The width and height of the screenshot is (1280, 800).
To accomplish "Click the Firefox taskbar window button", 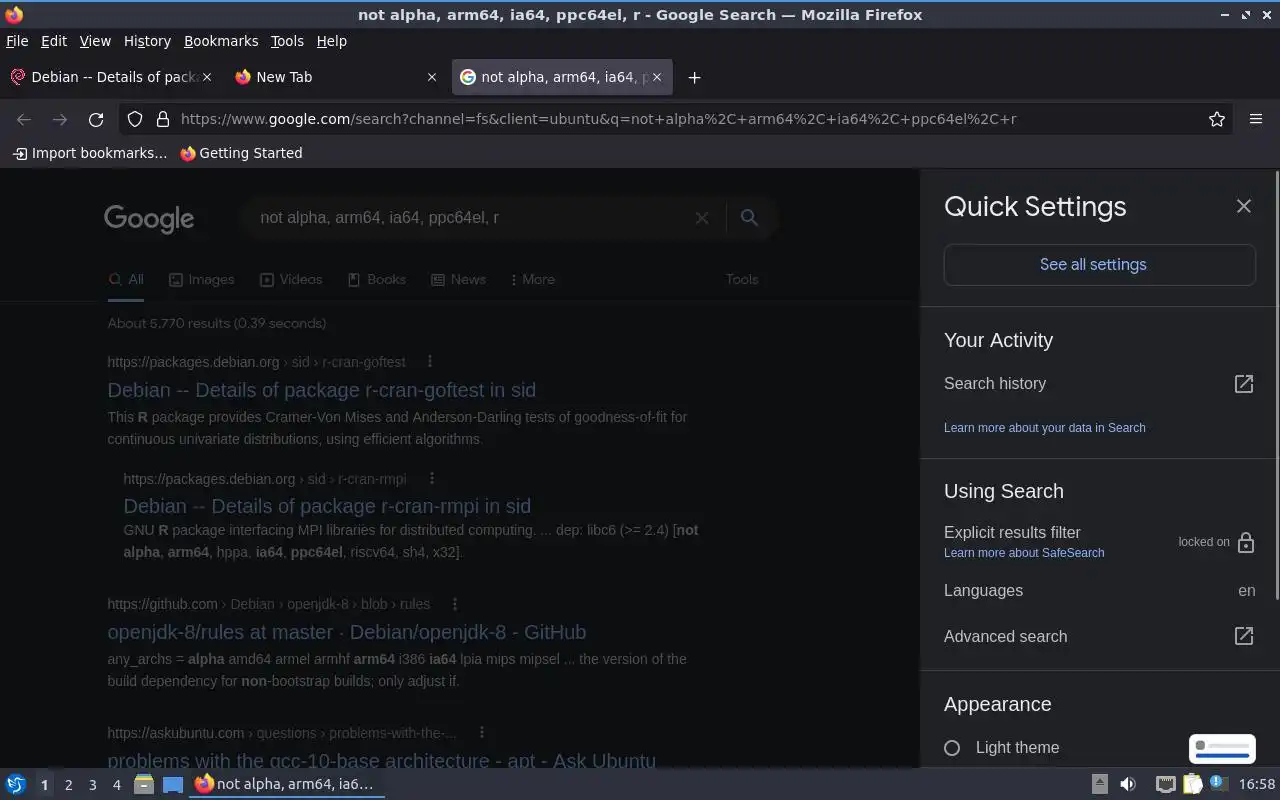I will click(x=285, y=784).
